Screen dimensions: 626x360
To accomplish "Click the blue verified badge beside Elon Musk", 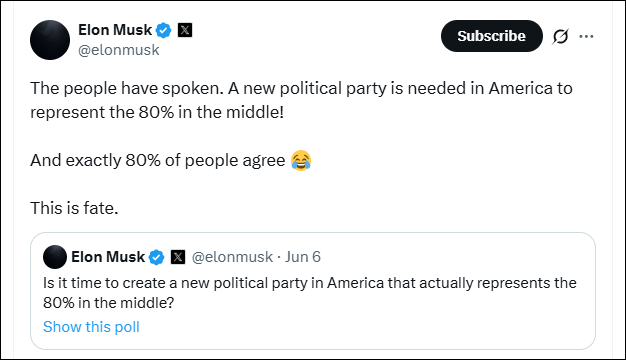I will click(x=163, y=30).
